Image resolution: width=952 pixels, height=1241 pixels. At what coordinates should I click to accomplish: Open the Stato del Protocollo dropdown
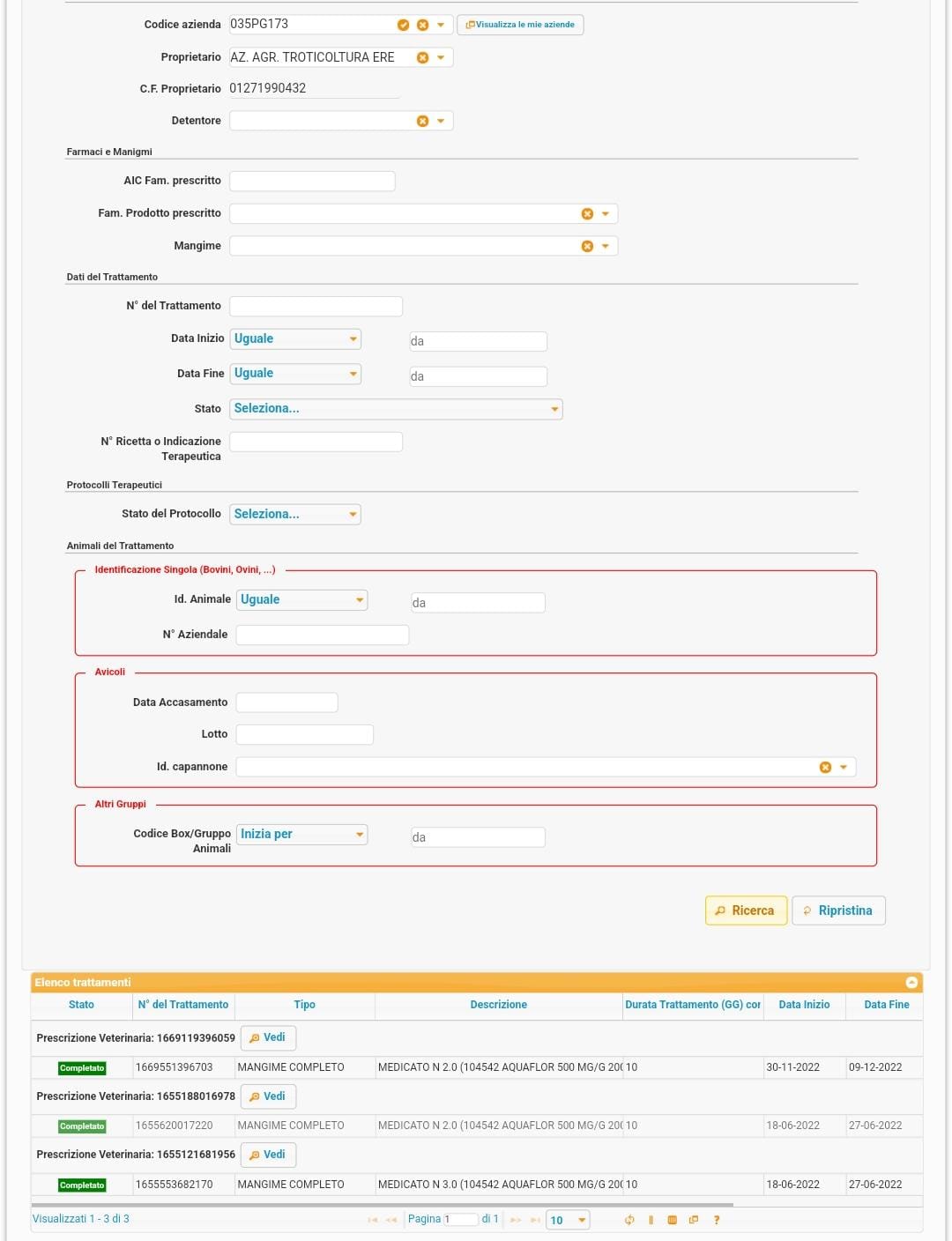[295, 514]
